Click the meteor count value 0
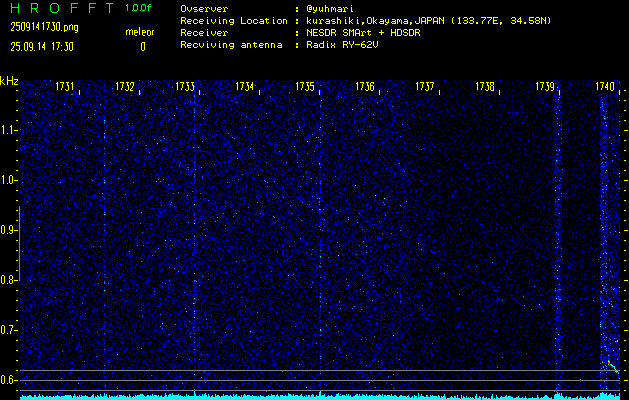 coord(143,47)
